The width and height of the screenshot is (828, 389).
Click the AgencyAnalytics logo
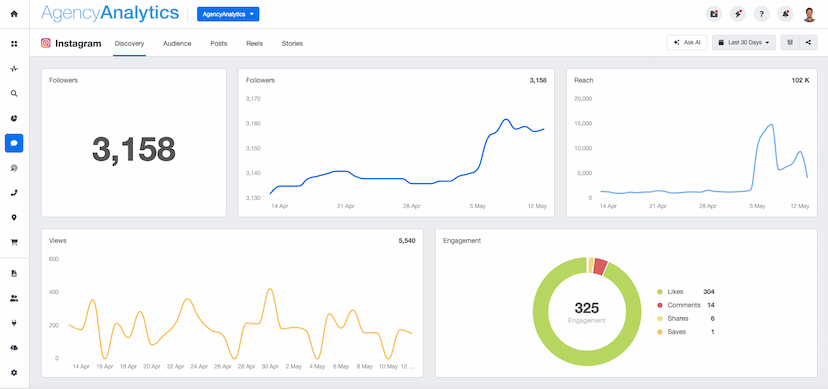coord(110,14)
